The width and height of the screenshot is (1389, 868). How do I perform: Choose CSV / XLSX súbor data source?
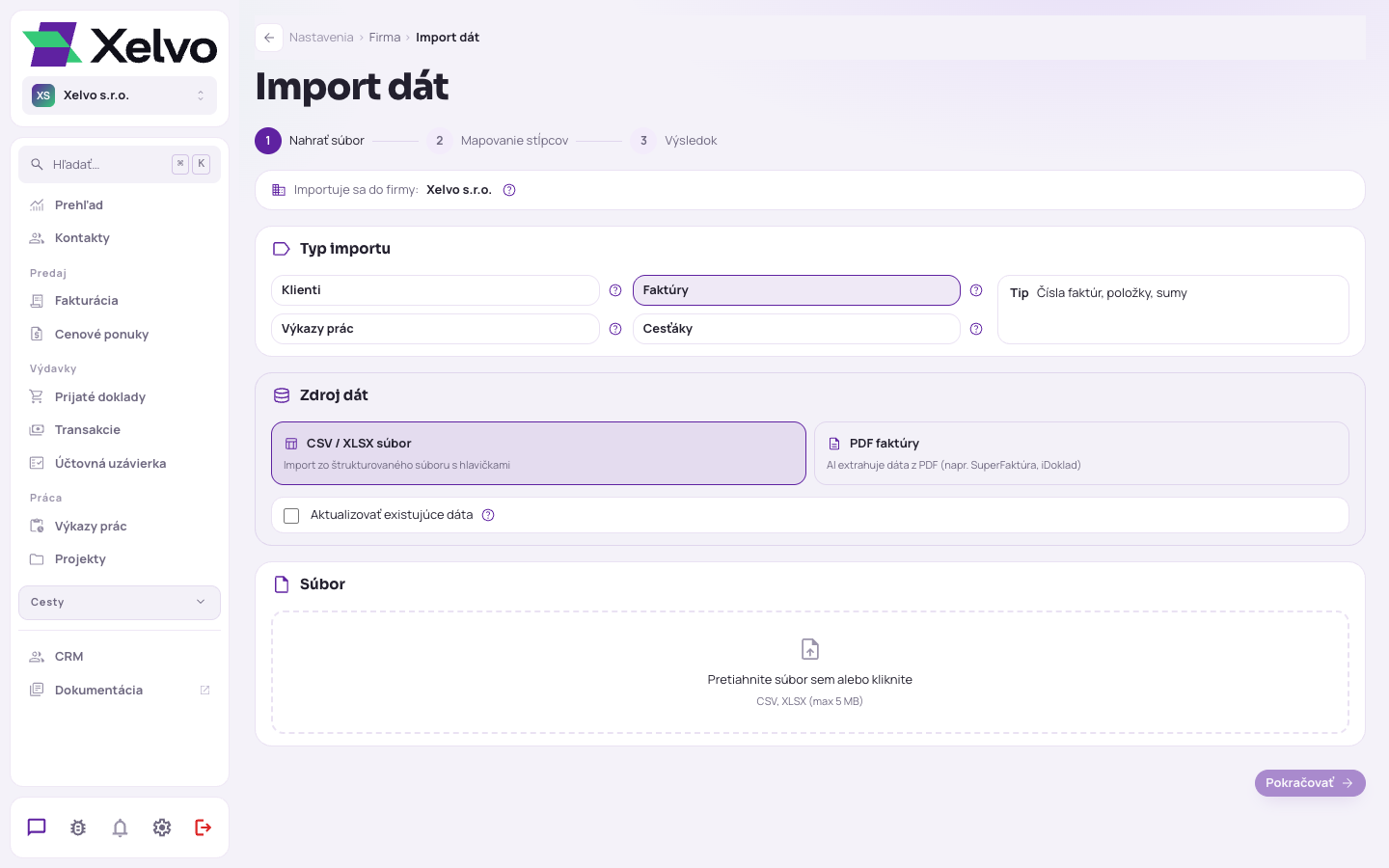pos(538,453)
